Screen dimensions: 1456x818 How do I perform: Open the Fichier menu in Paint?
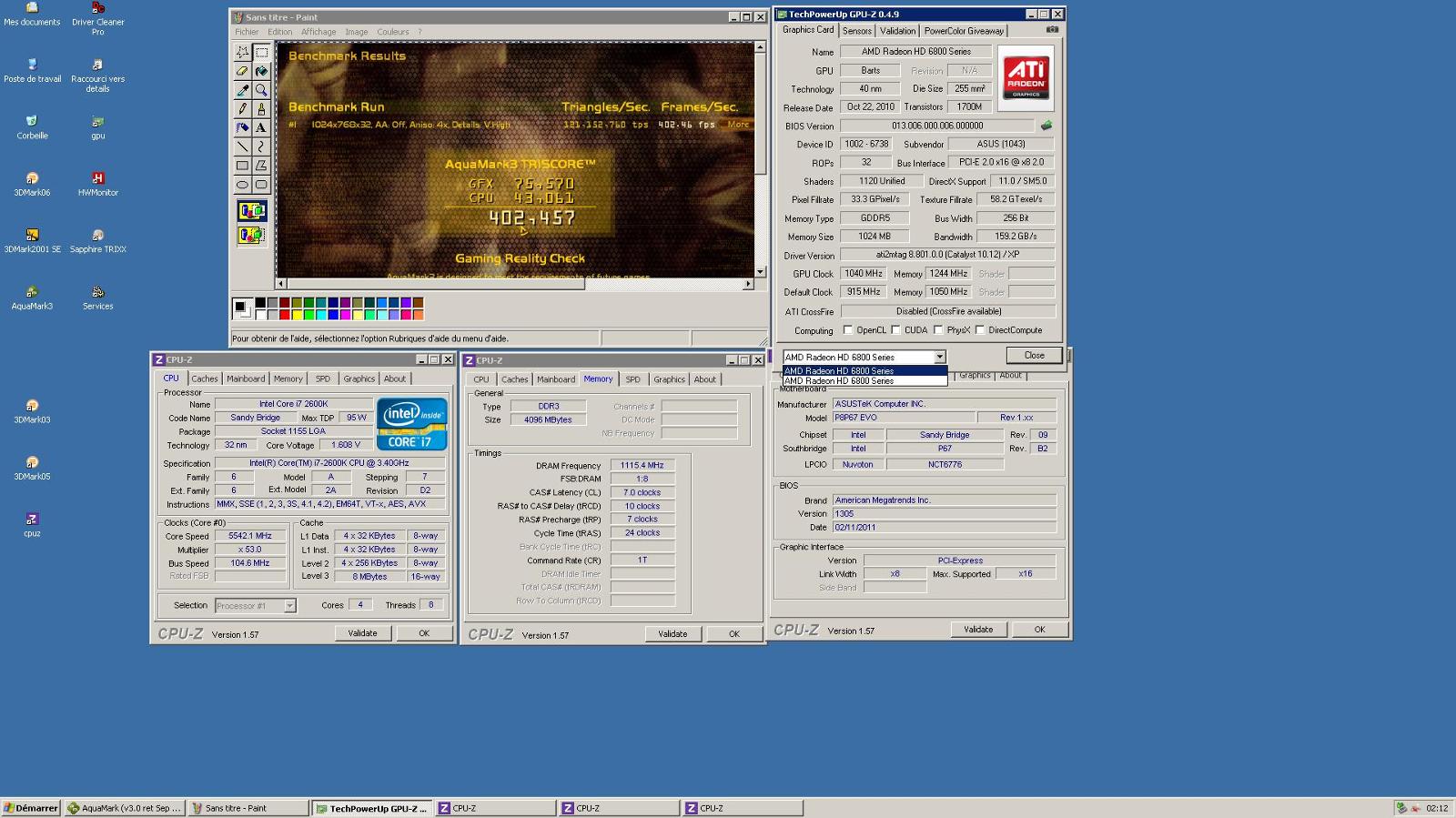(x=247, y=32)
